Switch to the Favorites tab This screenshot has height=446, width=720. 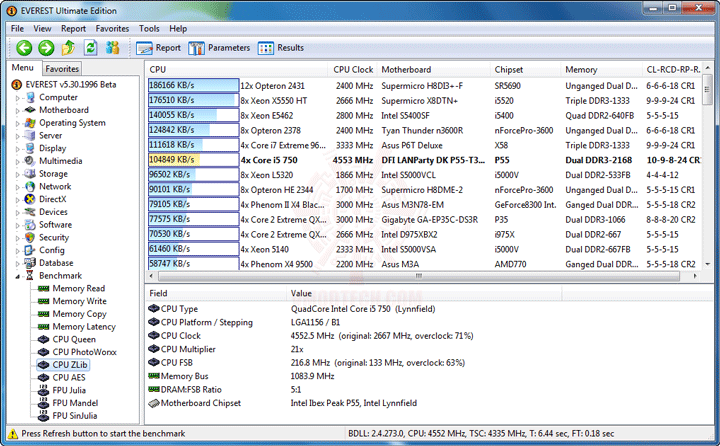click(62, 69)
